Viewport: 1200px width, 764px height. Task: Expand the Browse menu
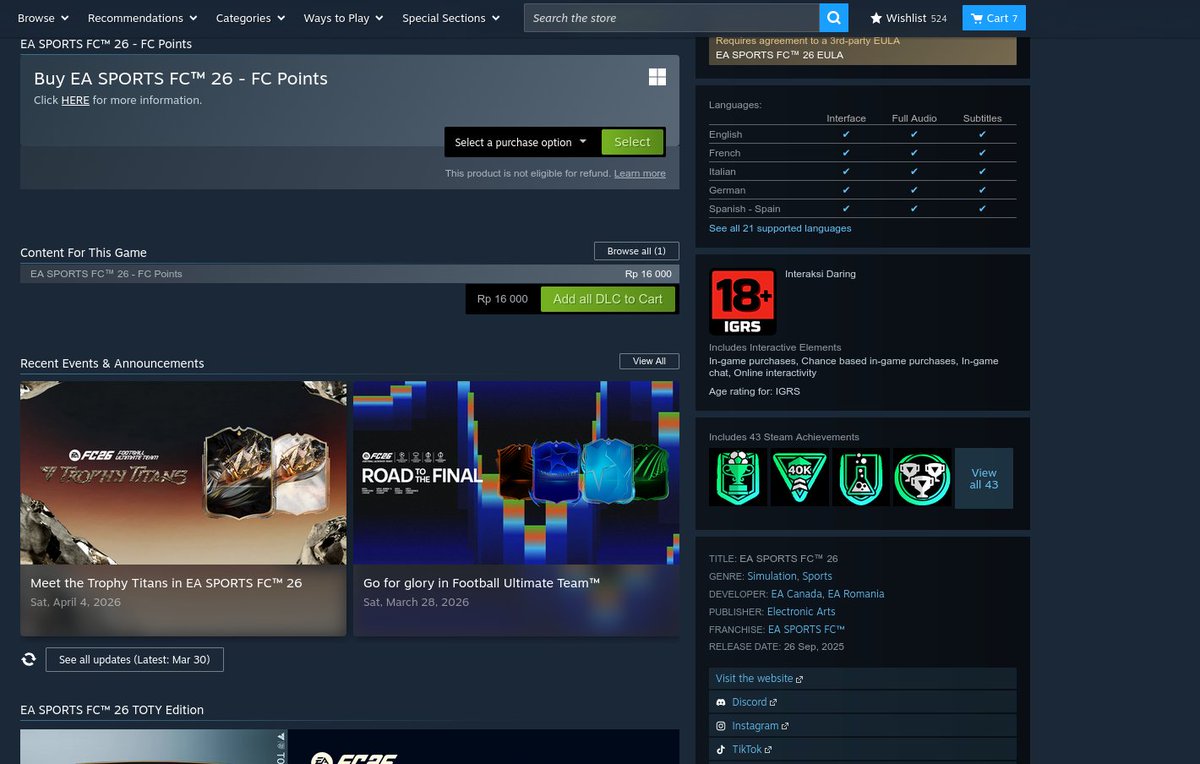43,18
